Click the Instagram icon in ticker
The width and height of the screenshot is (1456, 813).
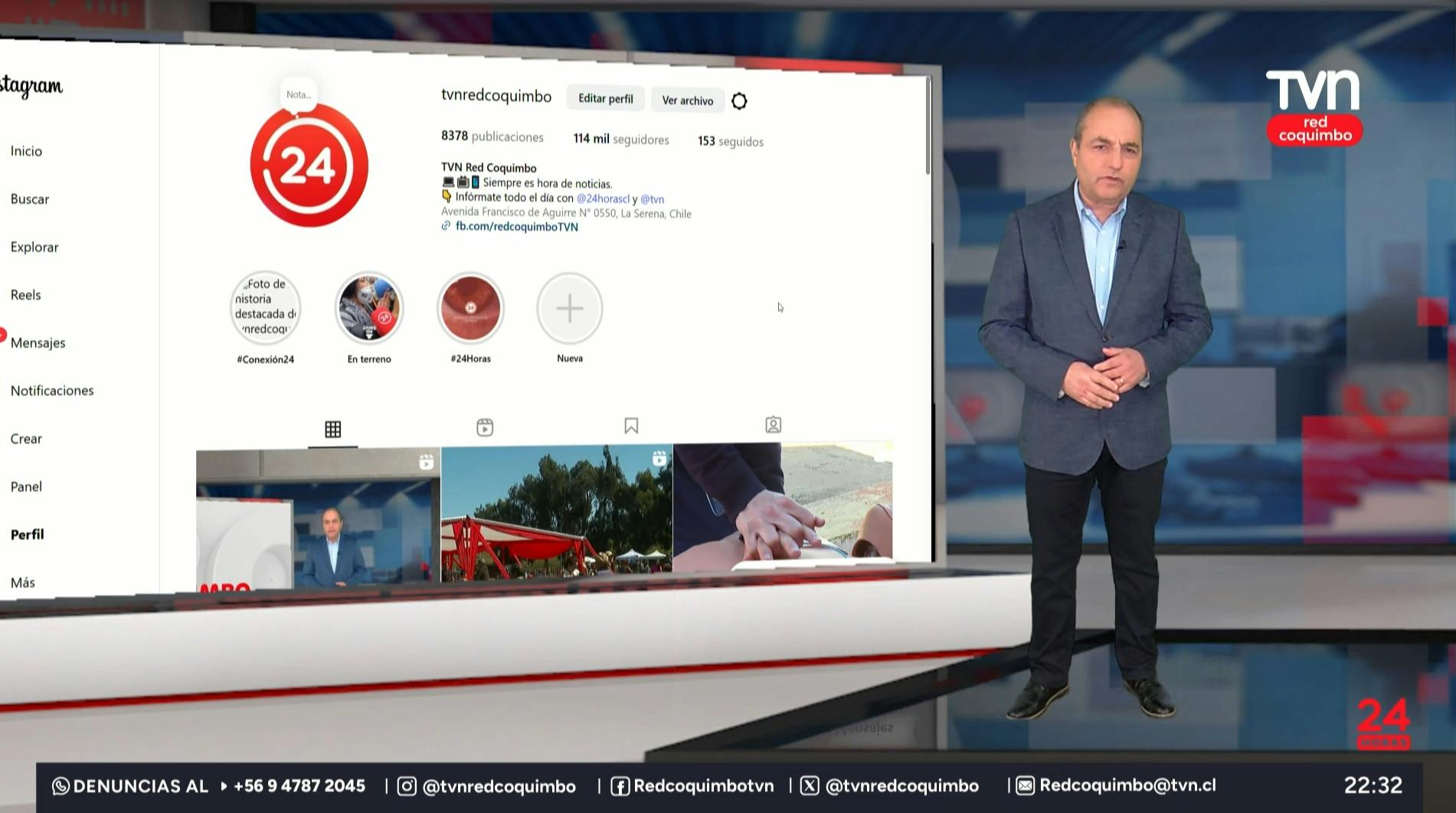407,786
